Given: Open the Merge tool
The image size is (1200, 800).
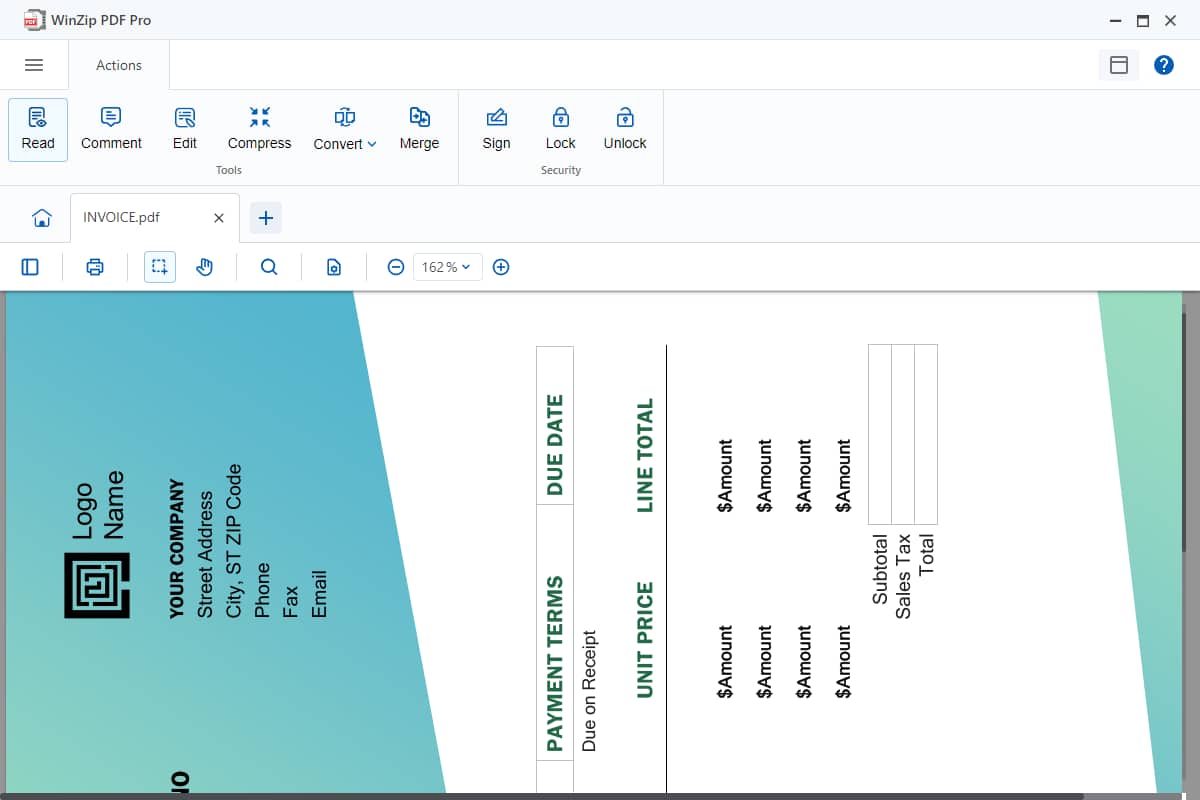Looking at the screenshot, I should click(x=419, y=129).
